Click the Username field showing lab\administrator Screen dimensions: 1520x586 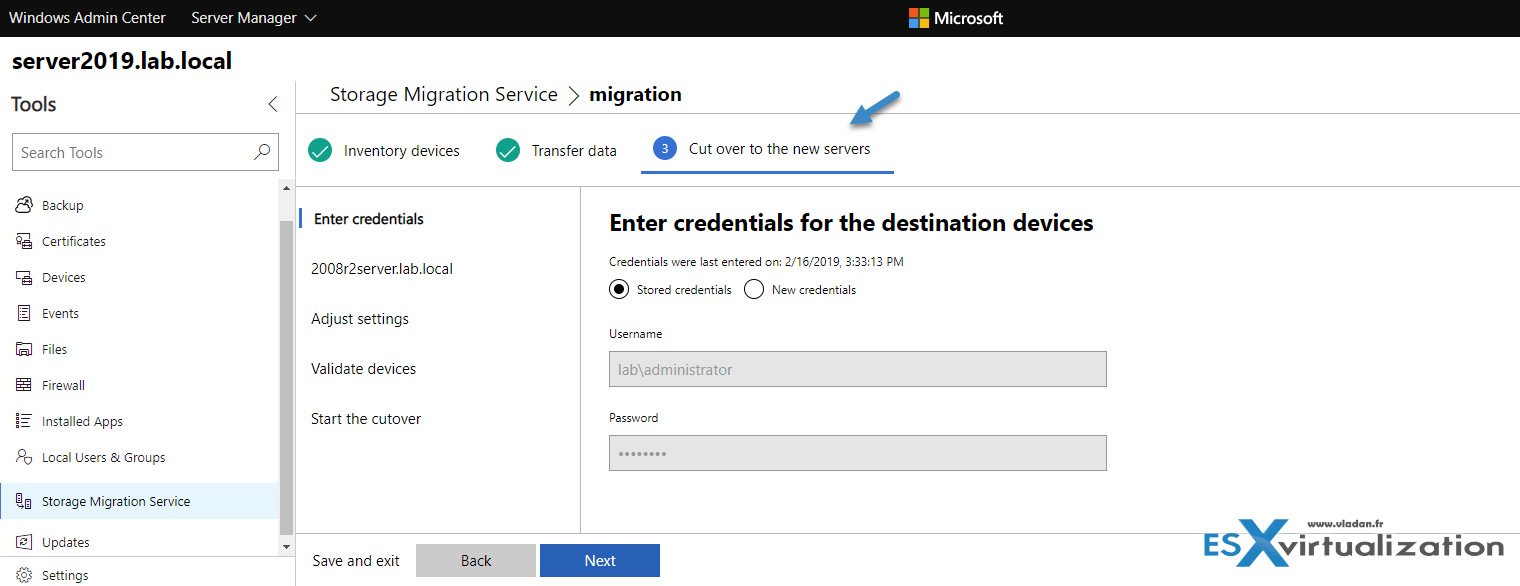pyautogui.click(x=858, y=369)
